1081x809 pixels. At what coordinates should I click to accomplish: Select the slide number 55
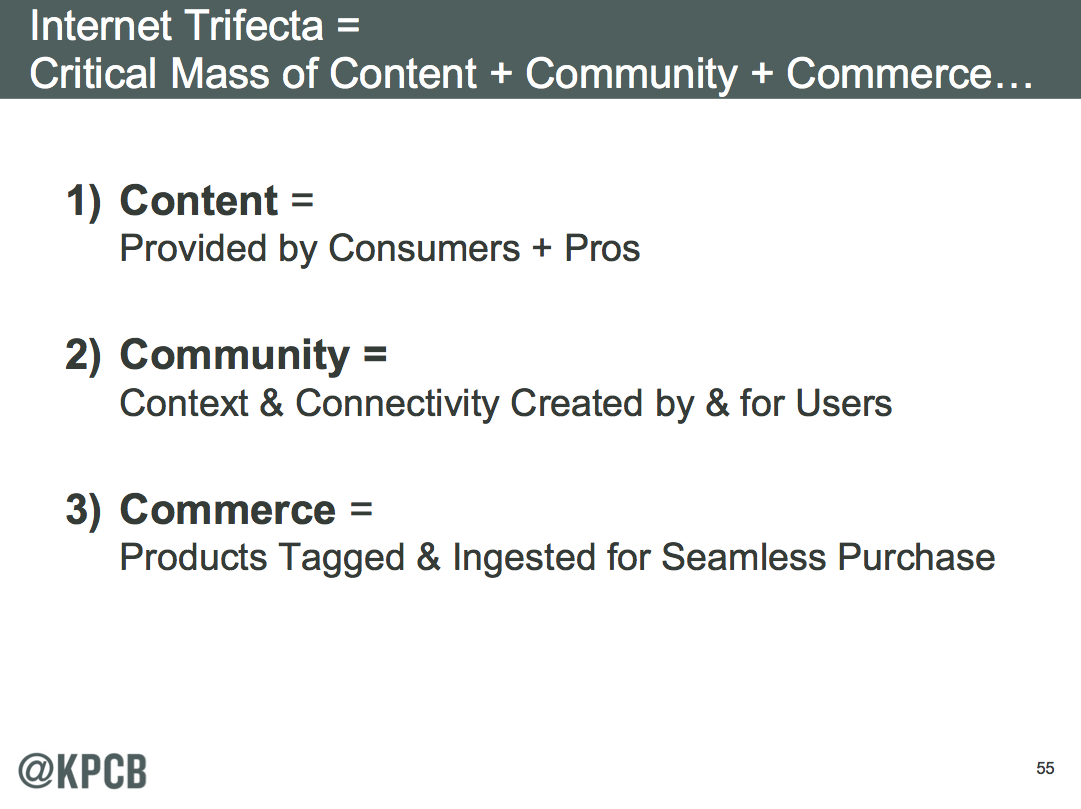pyautogui.click(x=1045, y=768)
